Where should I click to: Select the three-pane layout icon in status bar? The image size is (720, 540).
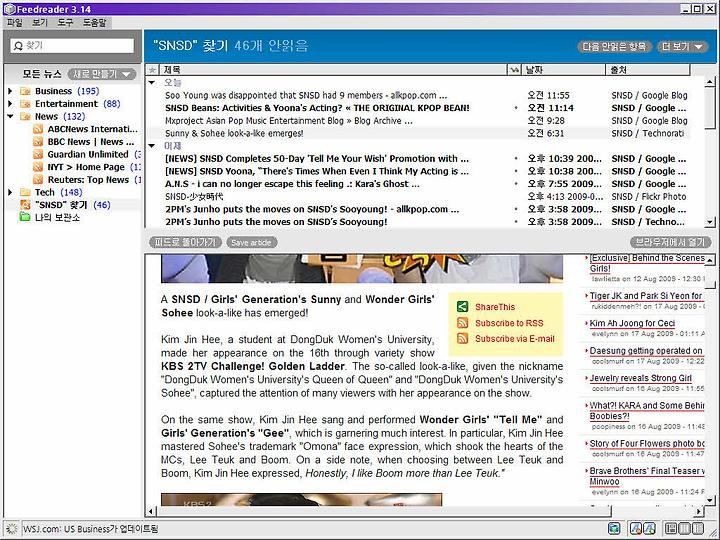coord(671,529)
